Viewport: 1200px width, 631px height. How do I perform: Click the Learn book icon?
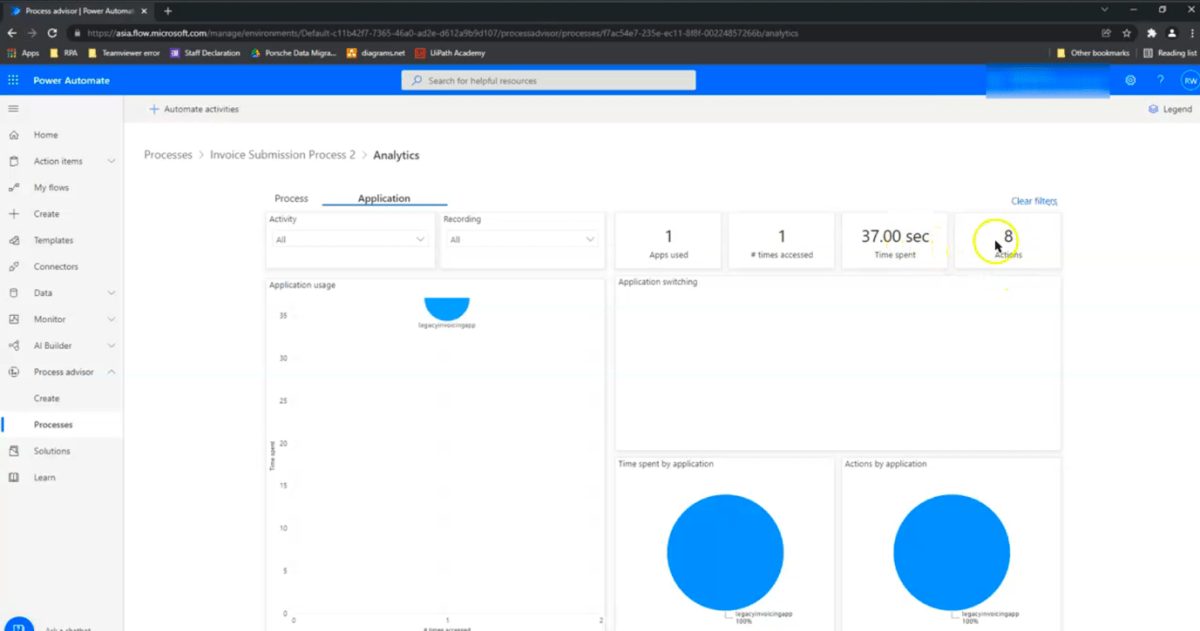14,477
